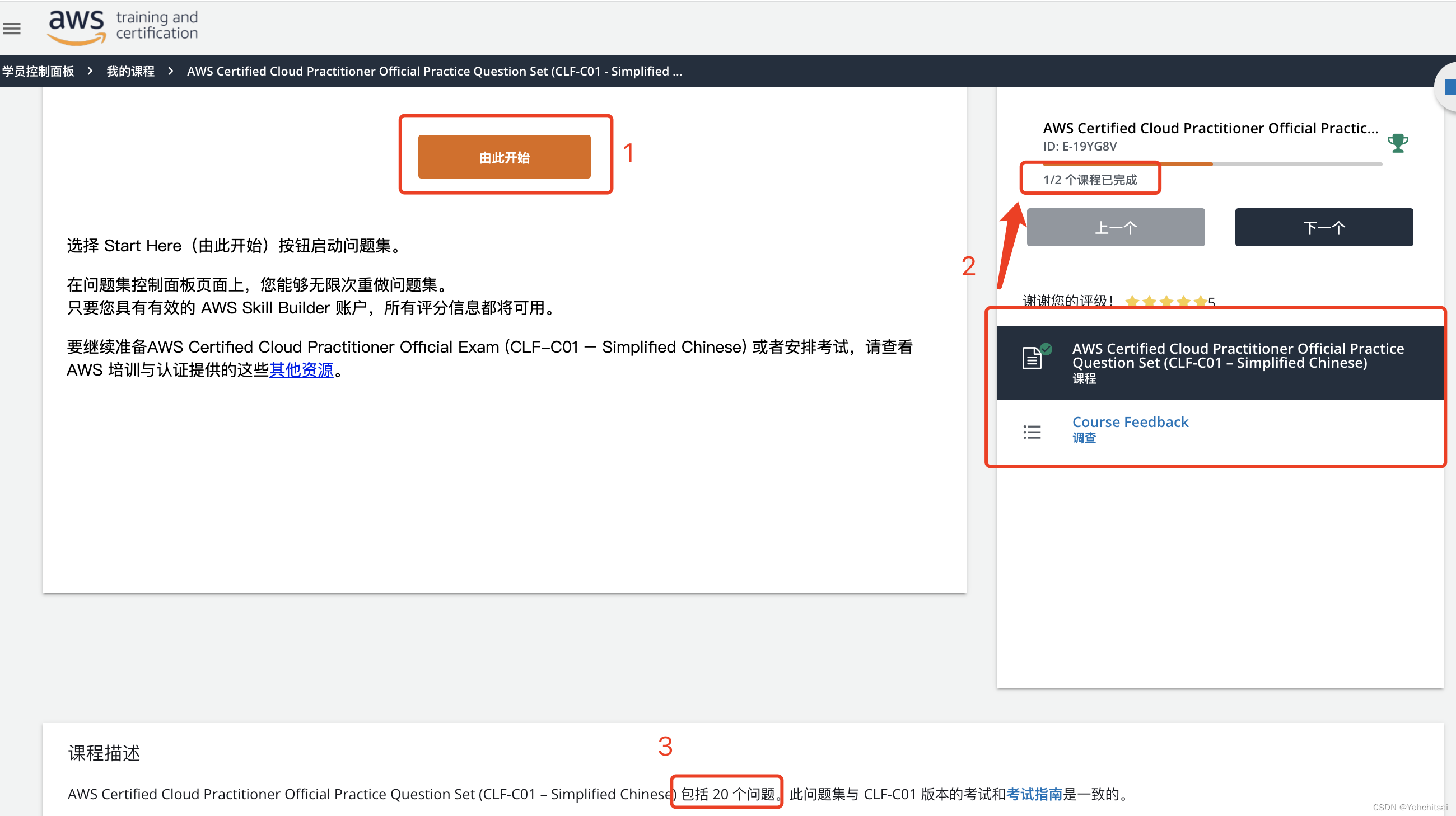Click the 由此开始 start button

[504, 157]
